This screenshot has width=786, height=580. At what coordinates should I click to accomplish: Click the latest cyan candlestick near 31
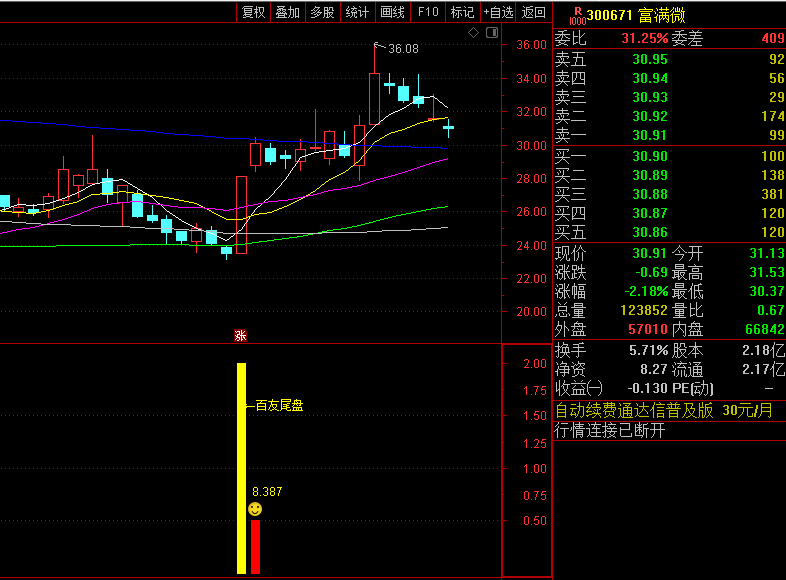(448, 128)
